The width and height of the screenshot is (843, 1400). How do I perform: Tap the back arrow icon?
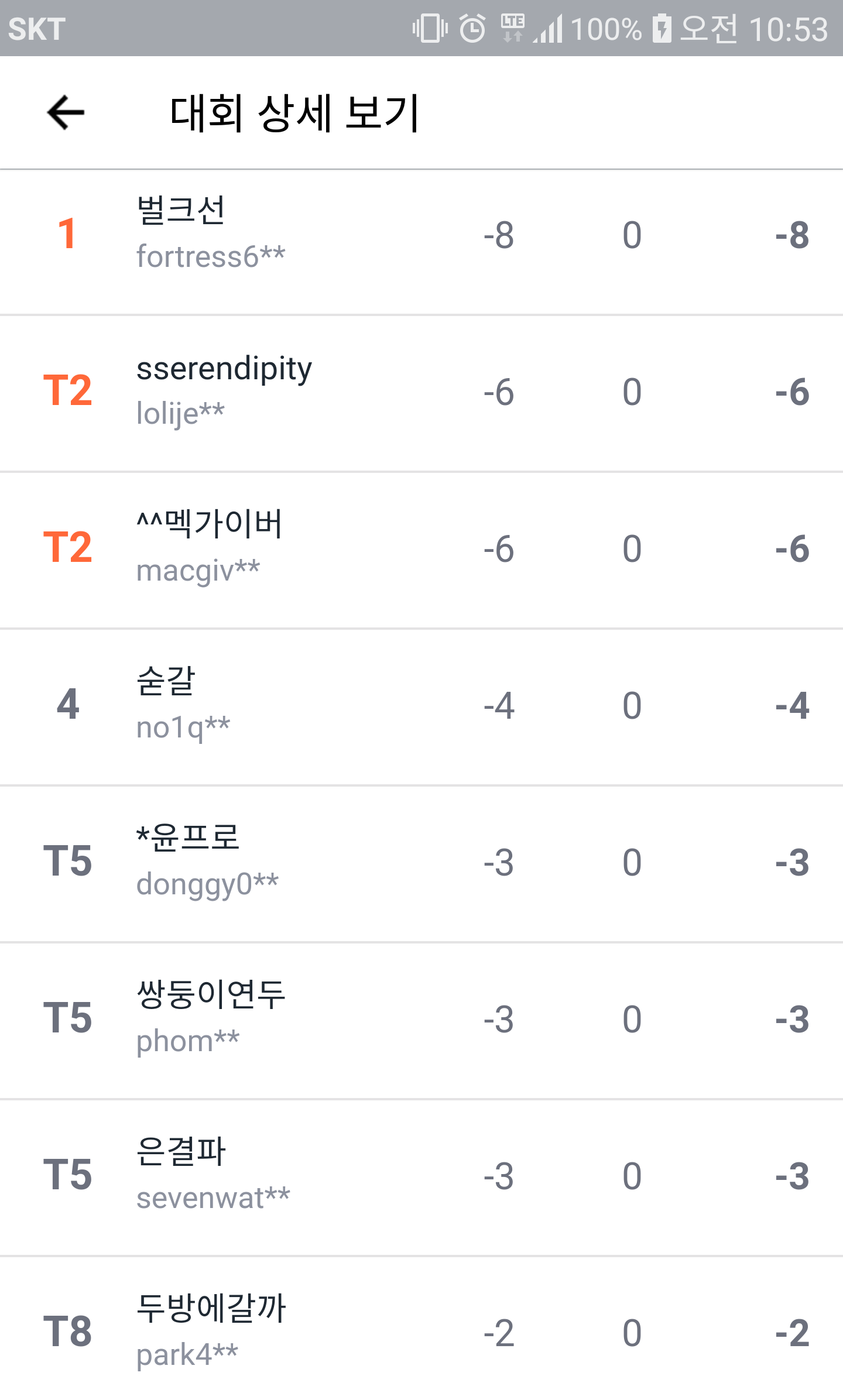pyautogui.click(x=66, y=112)
